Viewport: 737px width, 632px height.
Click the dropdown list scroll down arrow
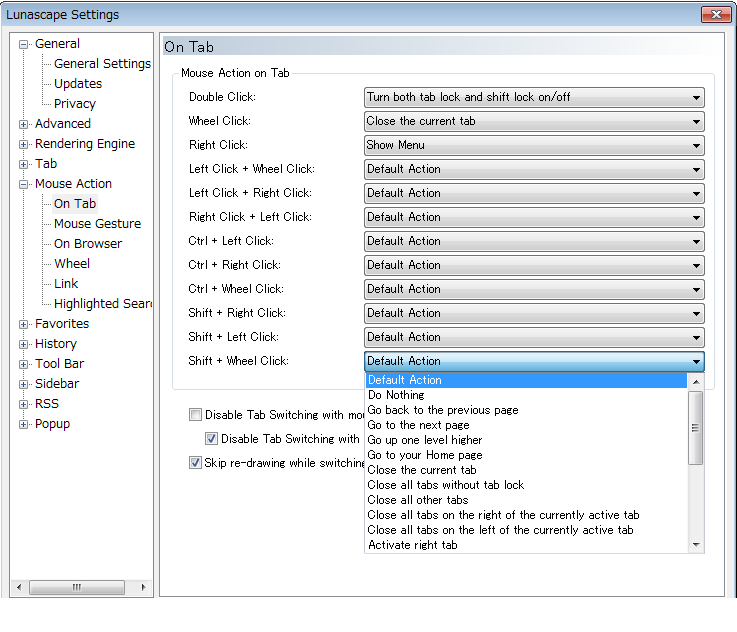696,545
